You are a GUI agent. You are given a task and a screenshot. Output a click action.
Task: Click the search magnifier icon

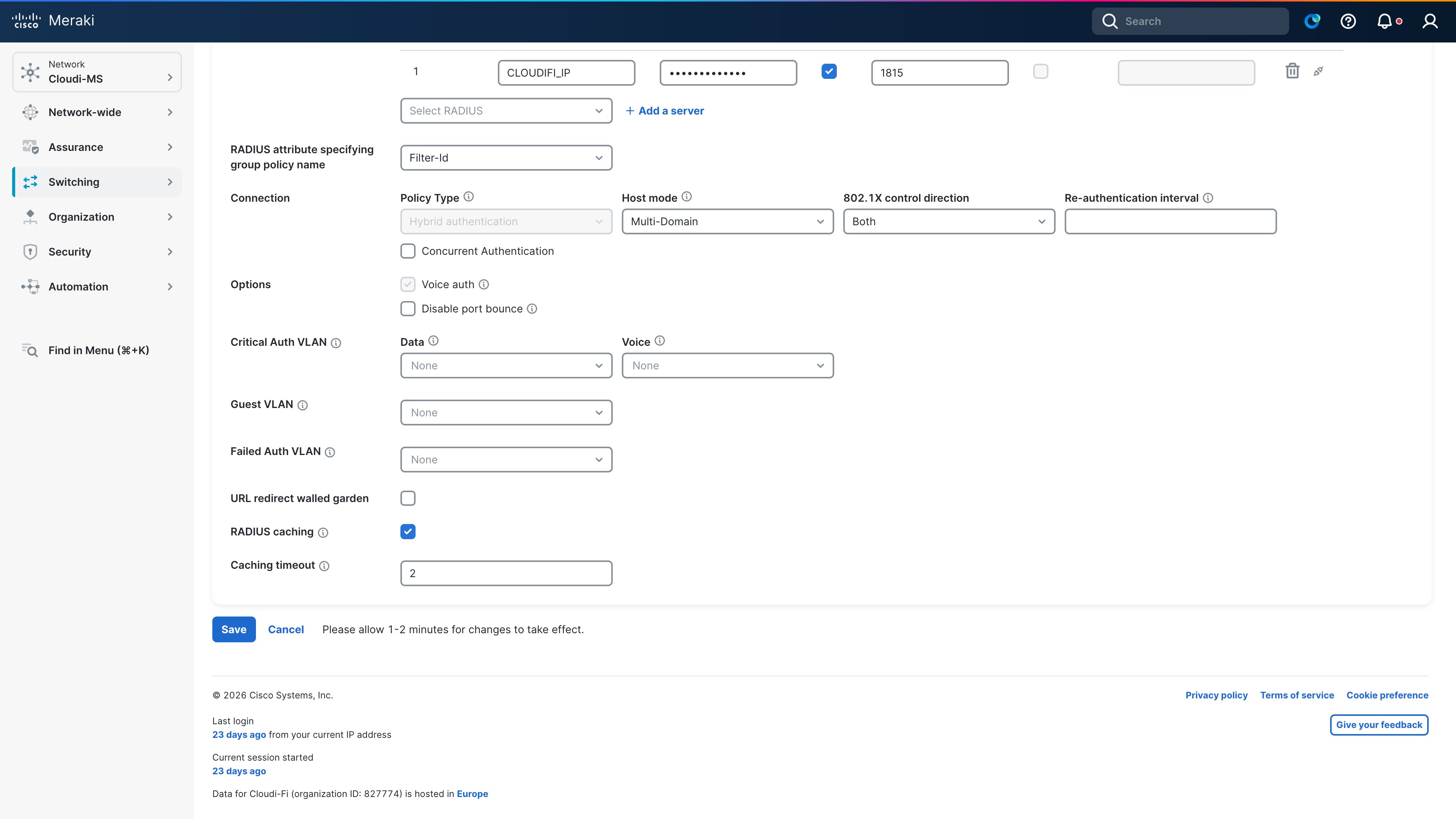click(1109, 21)
